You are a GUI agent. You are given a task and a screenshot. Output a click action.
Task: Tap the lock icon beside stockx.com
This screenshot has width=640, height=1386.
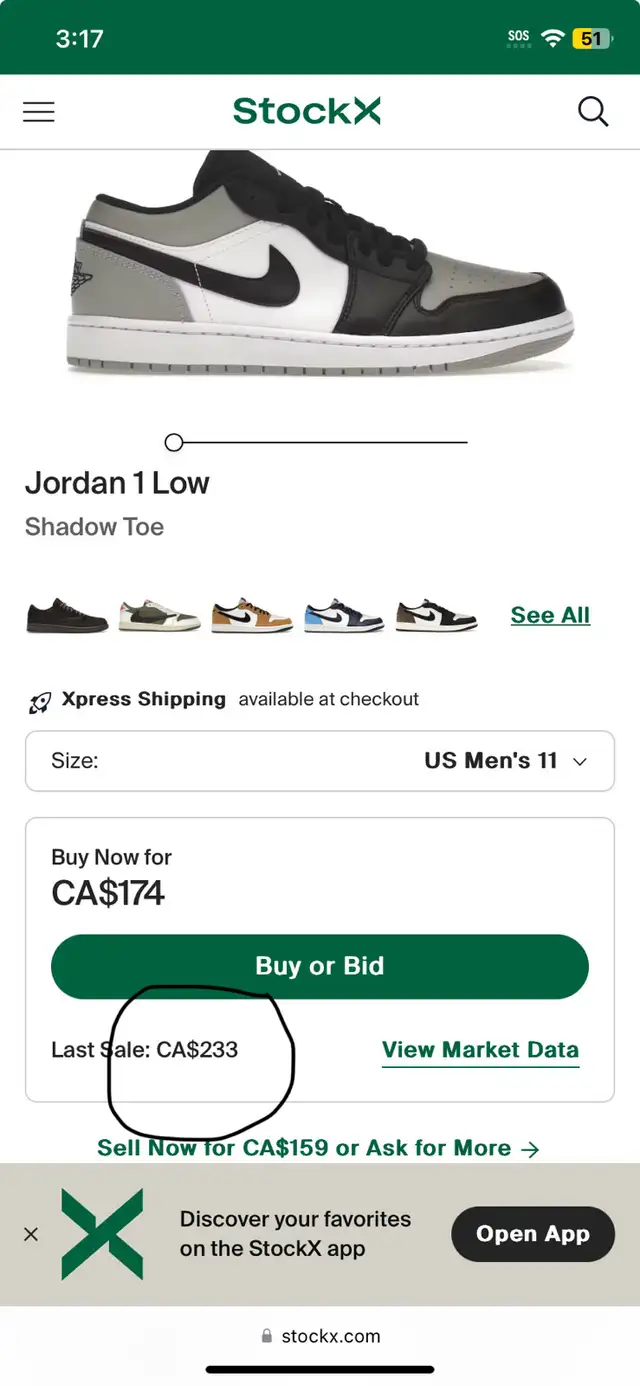tap(266, 1336)
